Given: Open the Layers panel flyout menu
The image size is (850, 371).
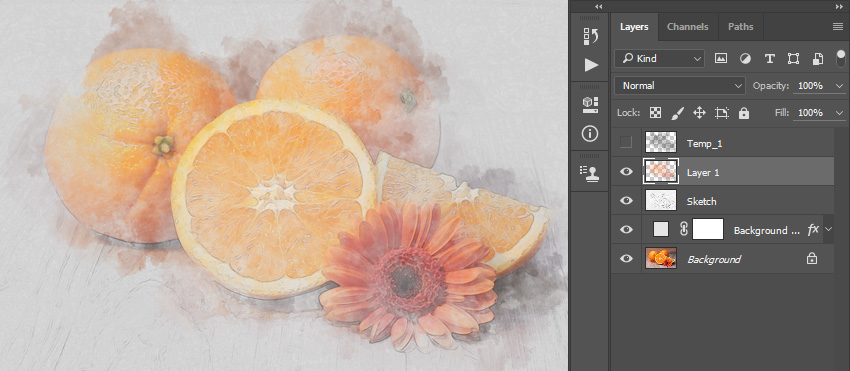Looking at the screenshot, I should (838, 27).
